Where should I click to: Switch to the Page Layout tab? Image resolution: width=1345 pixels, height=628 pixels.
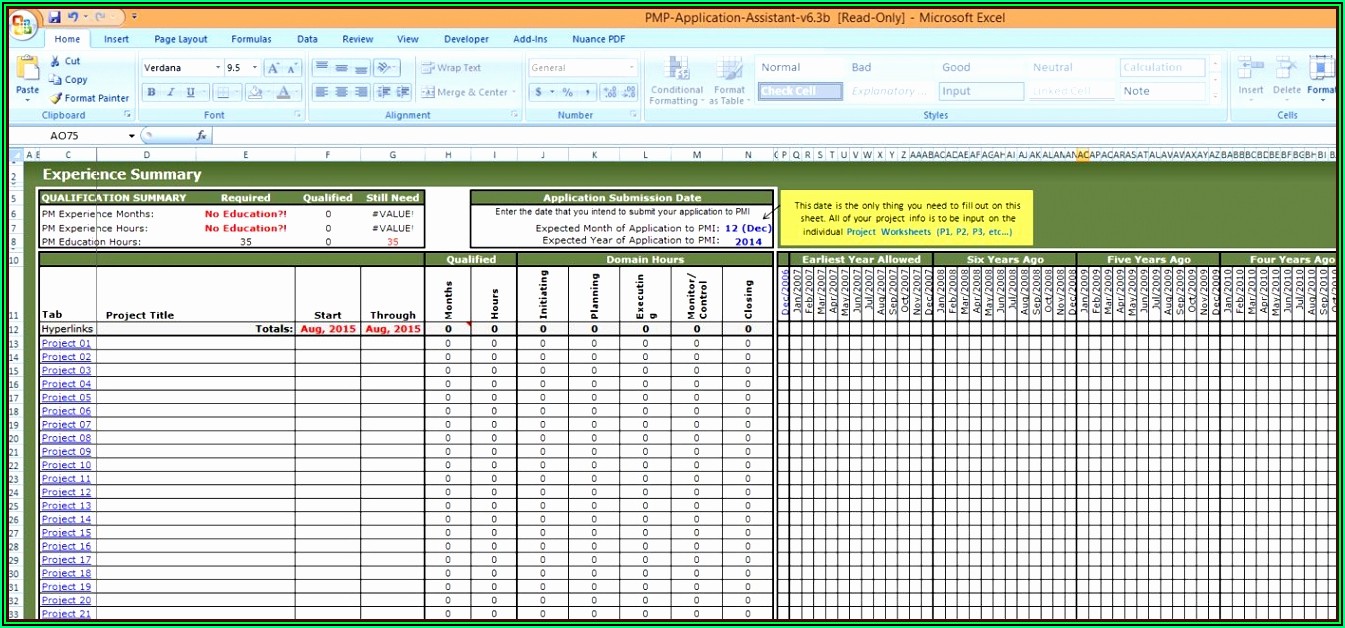coord(181,39)
